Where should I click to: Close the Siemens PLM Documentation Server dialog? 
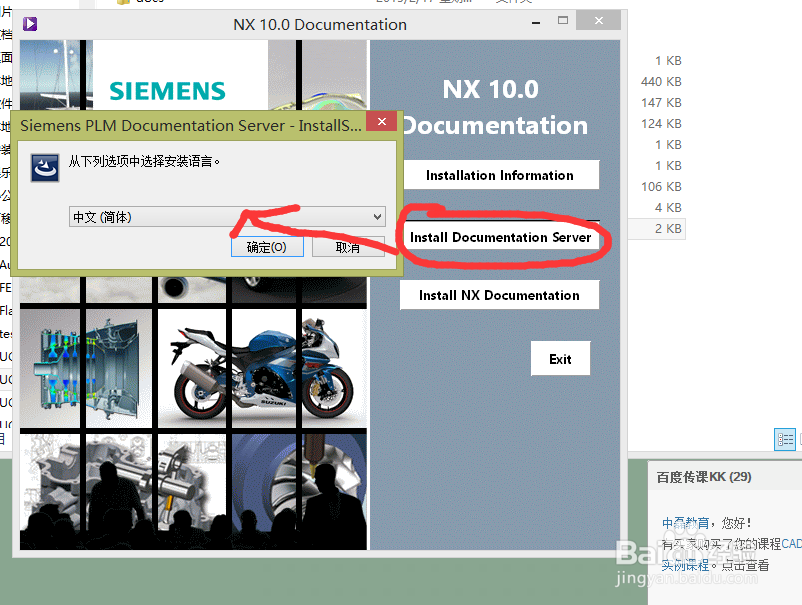(382, 122)
